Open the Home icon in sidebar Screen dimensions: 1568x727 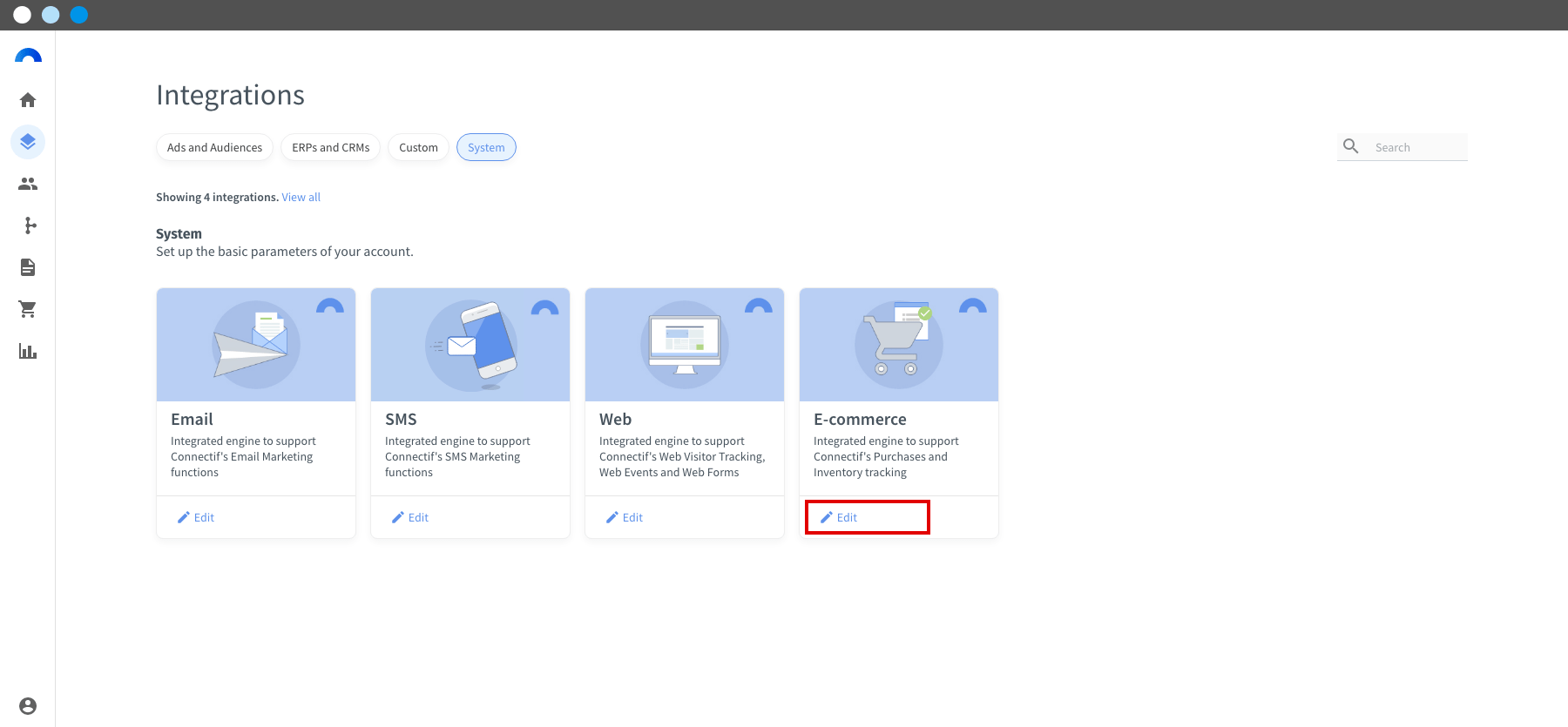(28, 100)
